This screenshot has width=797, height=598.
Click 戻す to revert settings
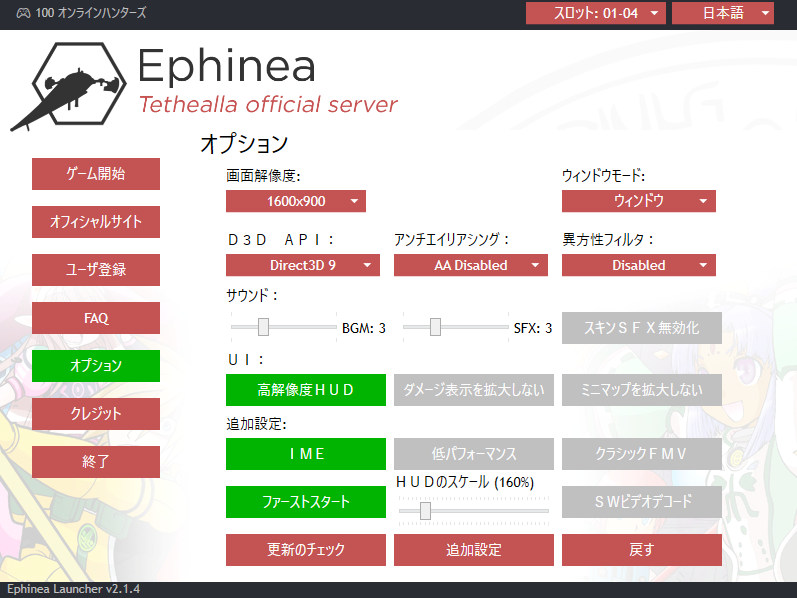click(641, 550)
